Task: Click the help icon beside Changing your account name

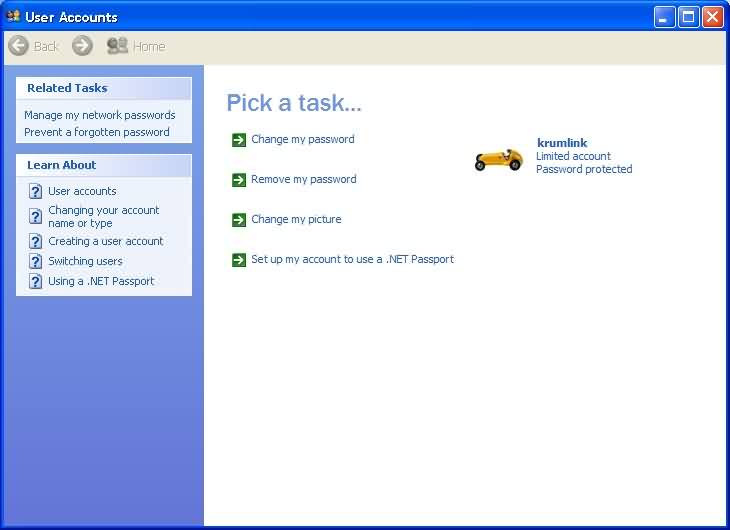Action: pyautogui.click(x=35, y=216)
